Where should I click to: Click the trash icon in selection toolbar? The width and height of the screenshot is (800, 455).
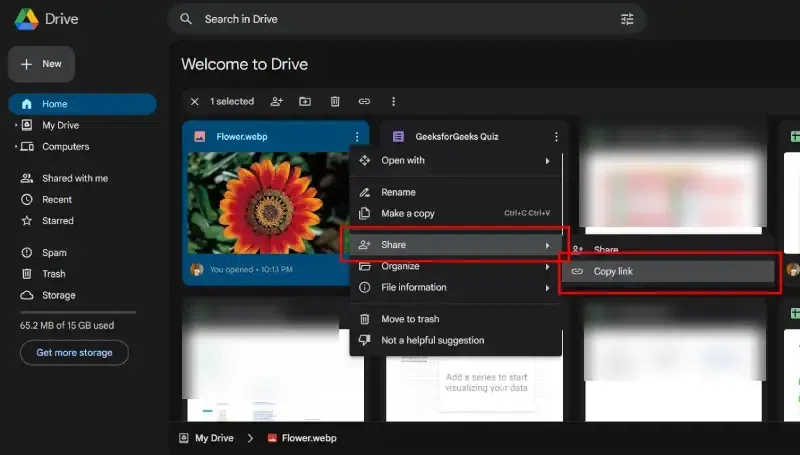click(x=335, y=102)
